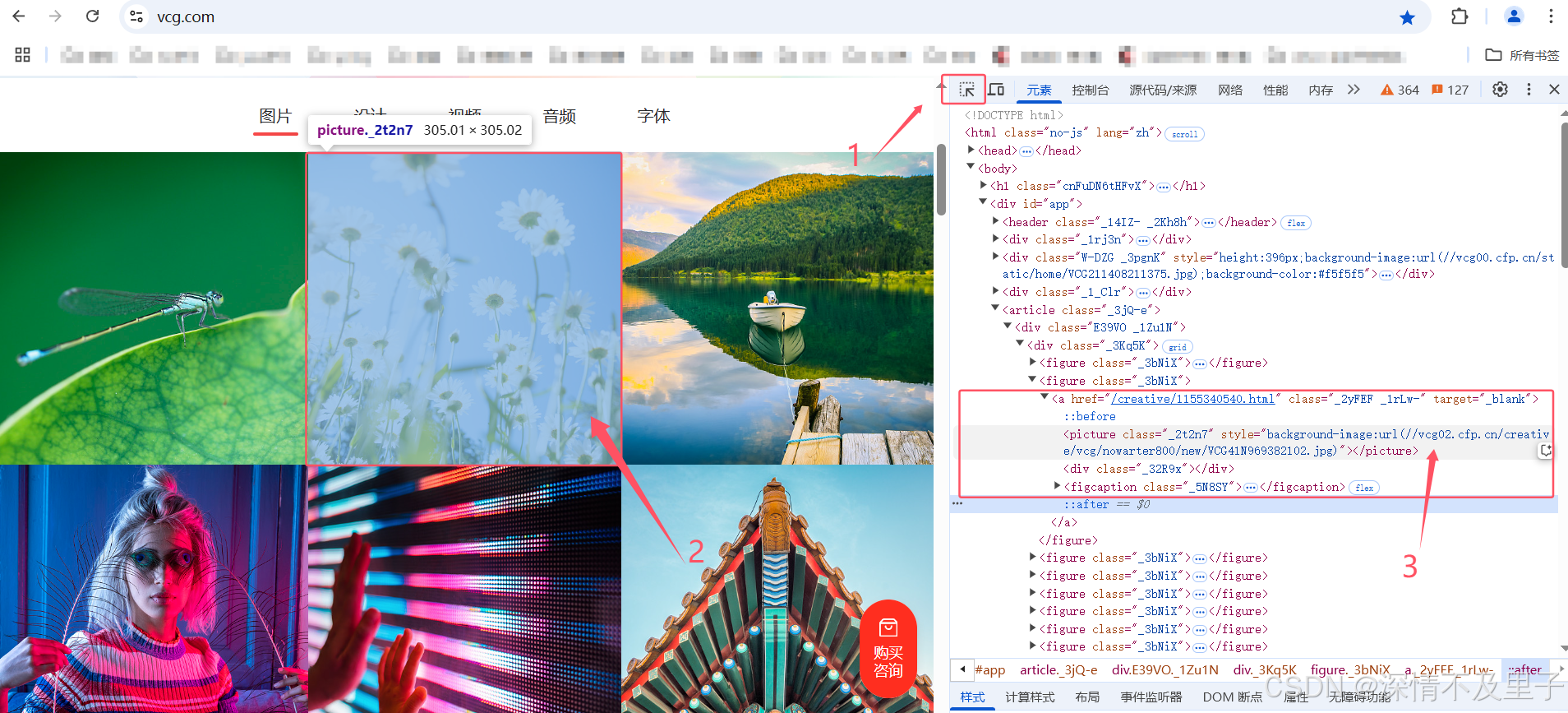The height and width of the screenshot is (713, 1568).
Task: Collapse the div id=app node
Action: (984, 202)
